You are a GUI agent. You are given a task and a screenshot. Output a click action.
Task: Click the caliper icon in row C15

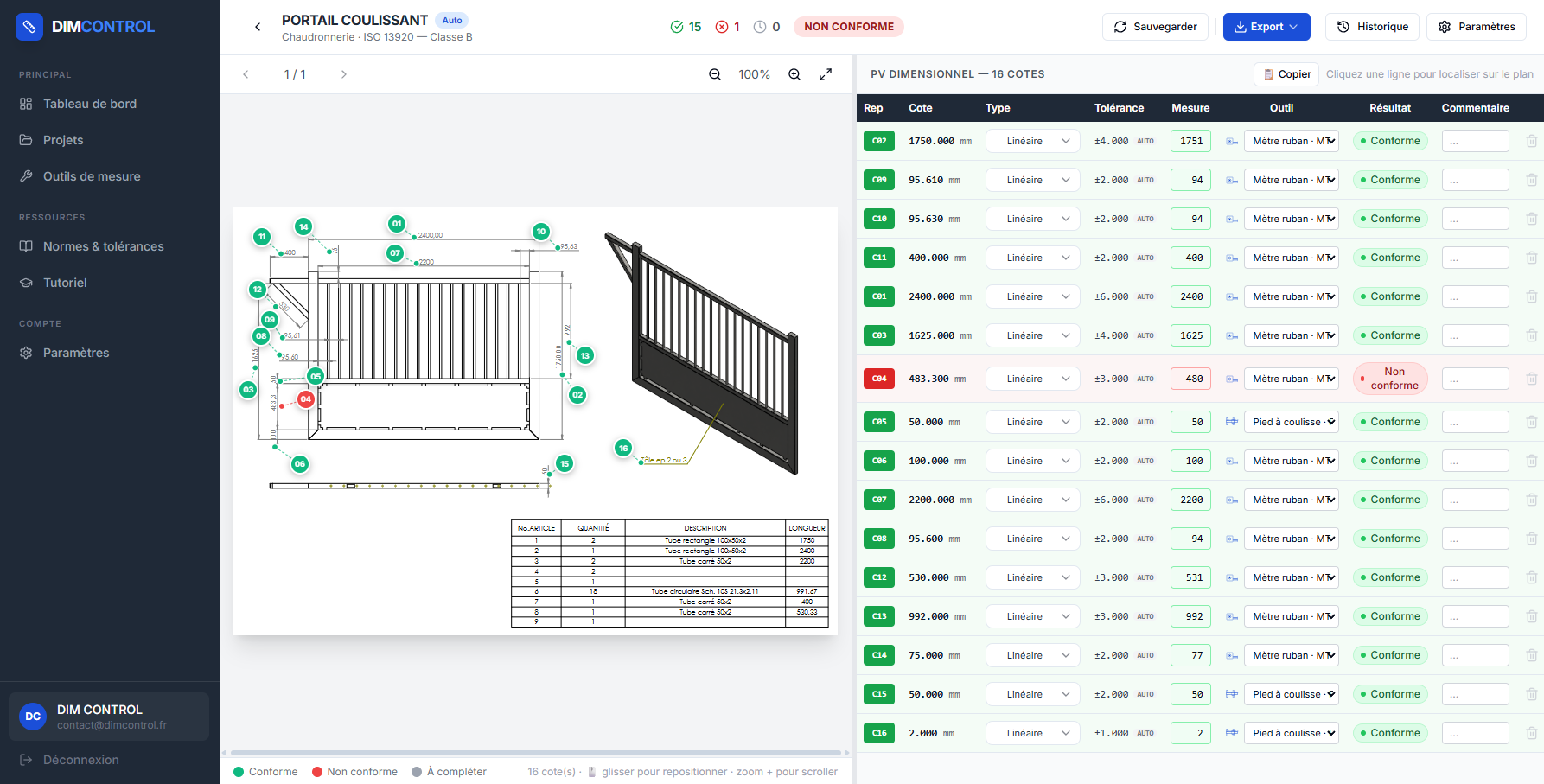1232,694
